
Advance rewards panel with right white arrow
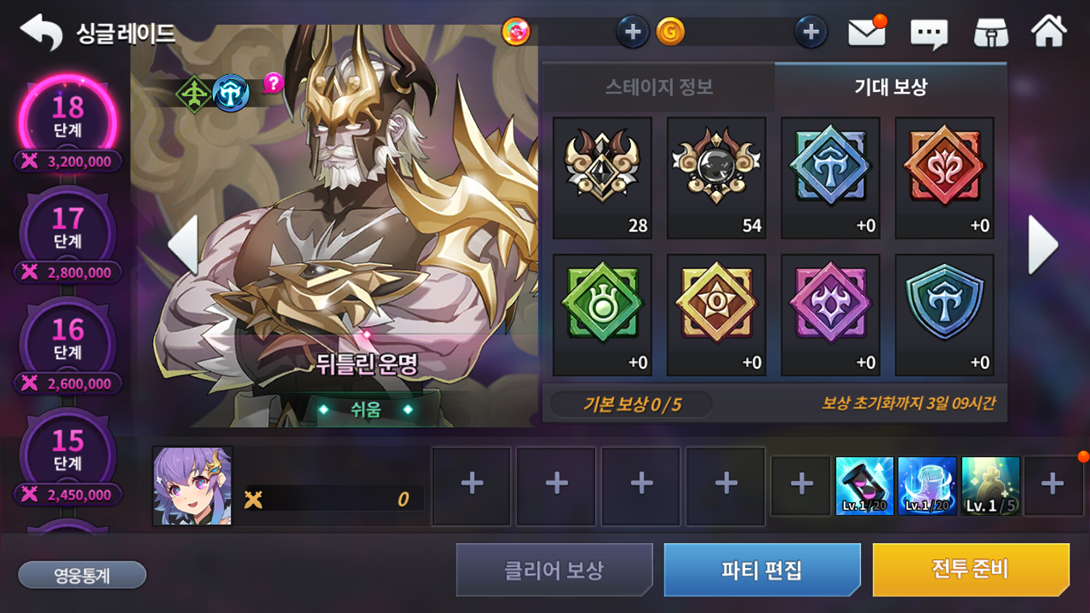click(1042, 244)
